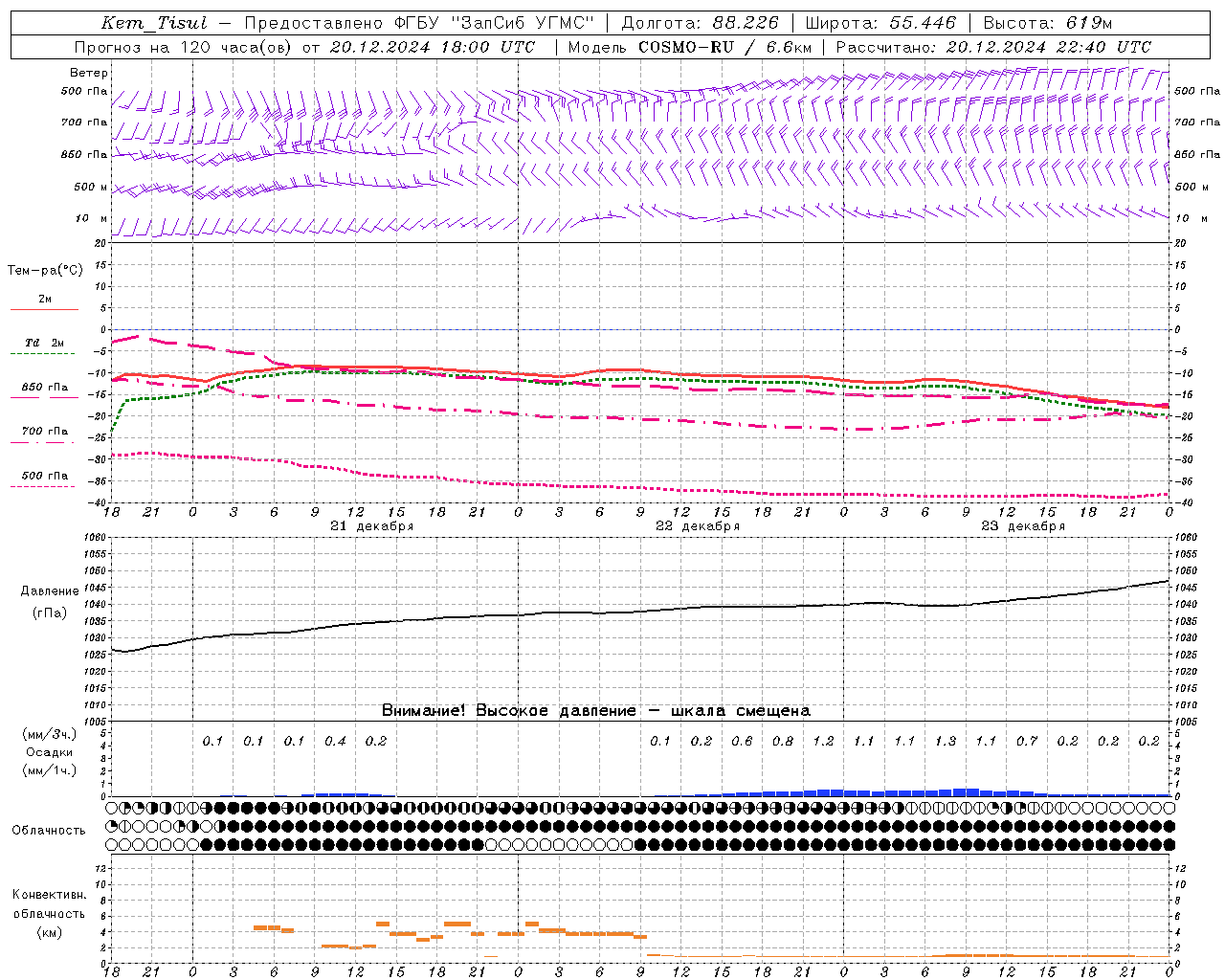Click the Td 2м dew point legend entry
The height and width of the screenshot is (980, 1225).
coord(44,343)
